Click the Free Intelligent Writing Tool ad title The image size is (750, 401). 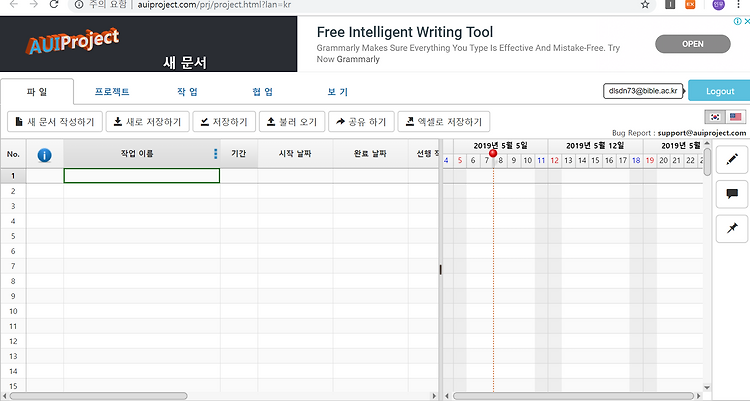click(405, 32)
